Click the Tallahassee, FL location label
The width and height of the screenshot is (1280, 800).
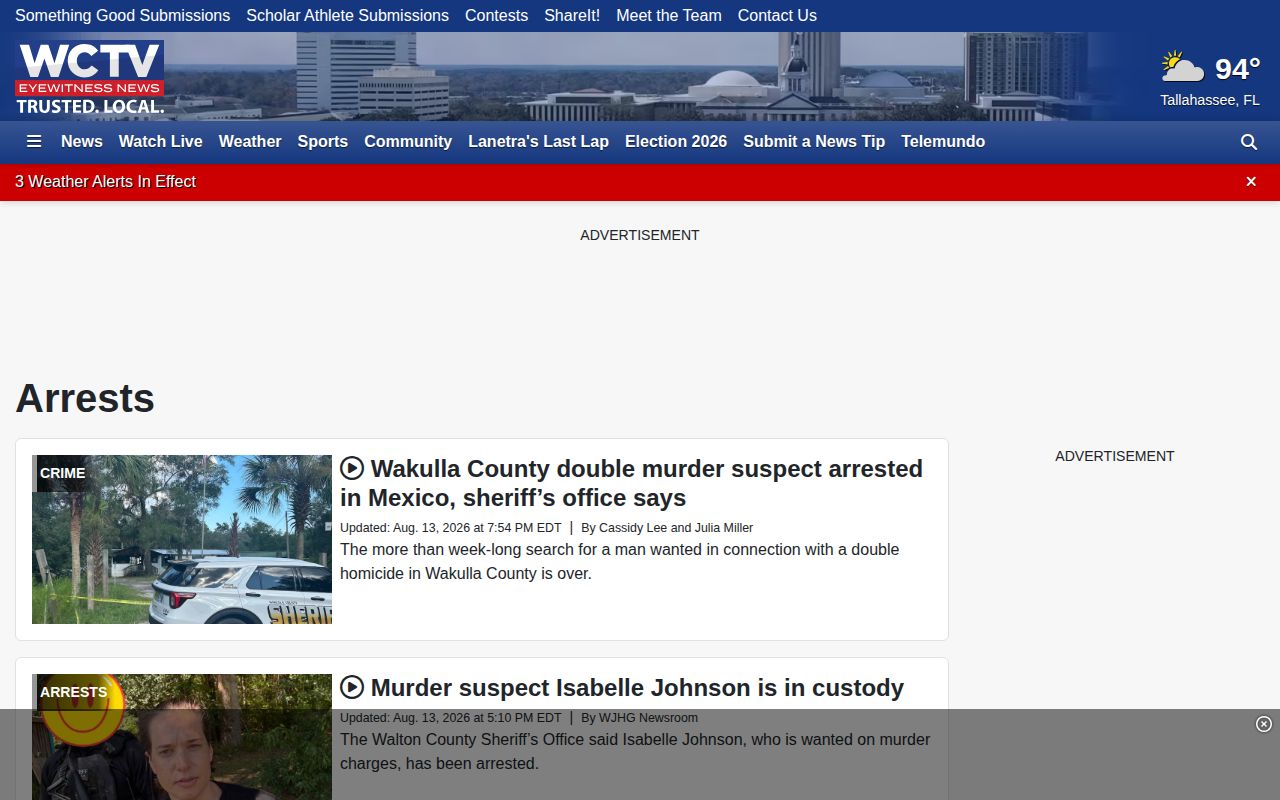coord(1210,100)
